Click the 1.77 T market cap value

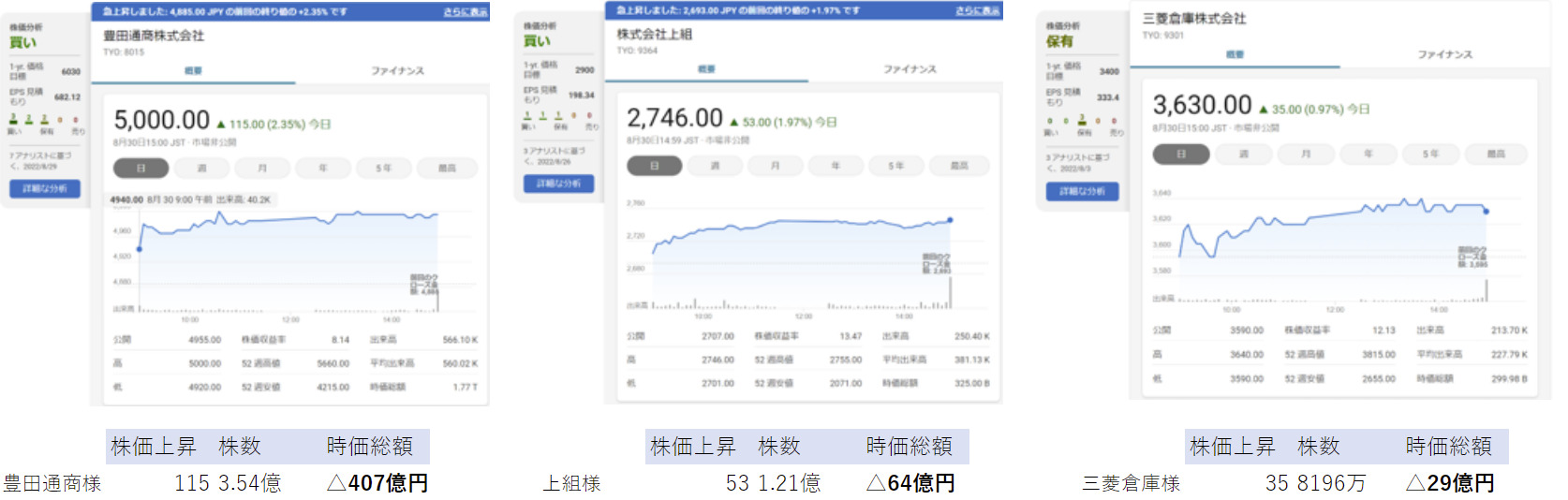(465, 387)
